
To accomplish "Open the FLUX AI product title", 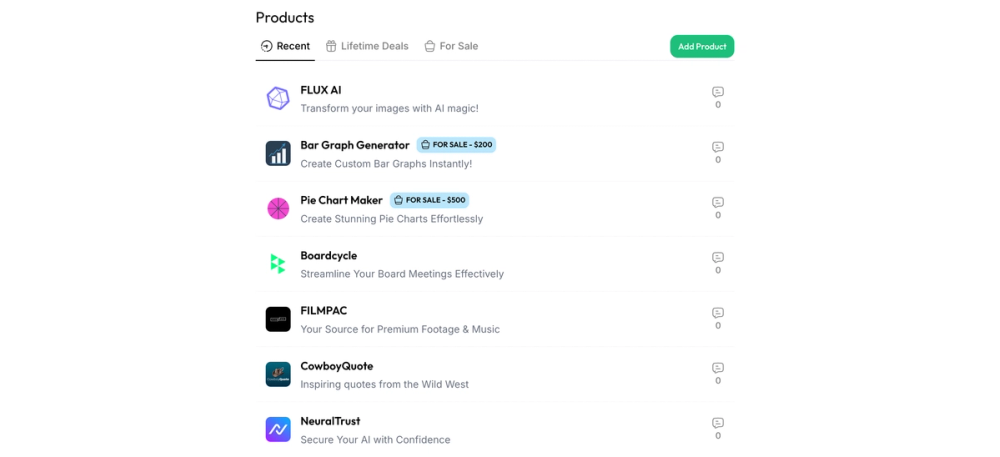I will point(321,90).
